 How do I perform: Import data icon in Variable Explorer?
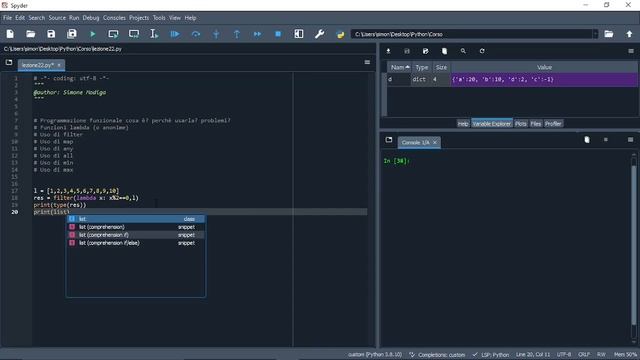pos(388,51)
